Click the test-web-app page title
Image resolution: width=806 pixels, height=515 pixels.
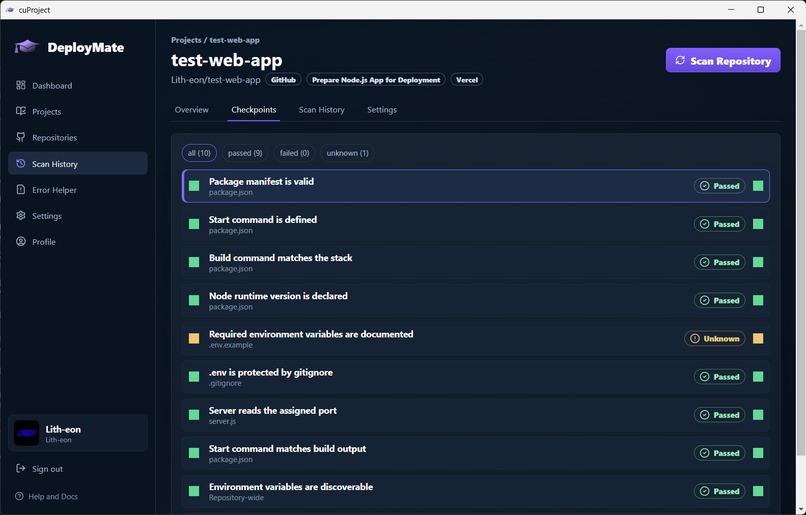pos(227,60)
